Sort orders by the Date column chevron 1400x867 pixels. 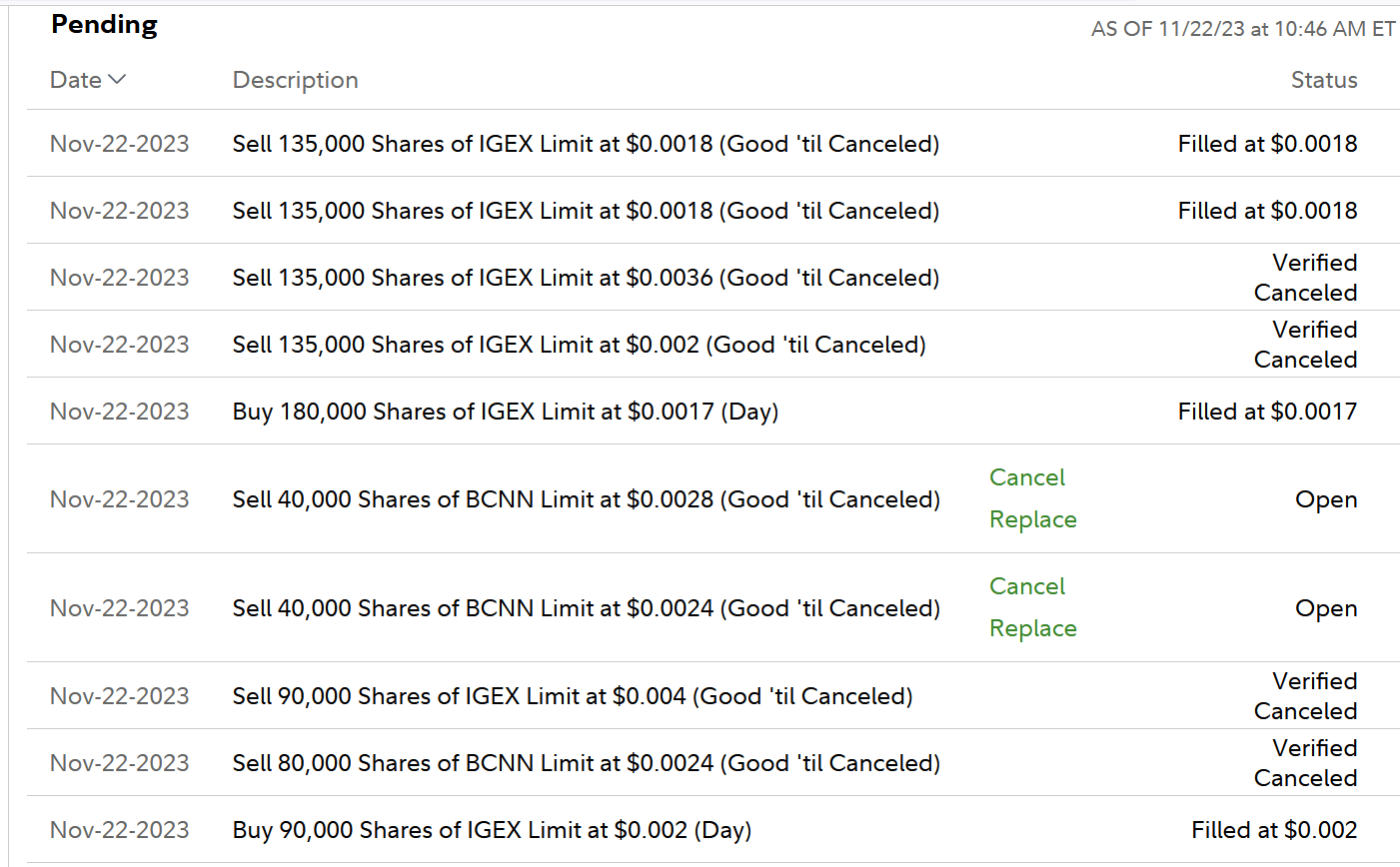tap(117, 80)
